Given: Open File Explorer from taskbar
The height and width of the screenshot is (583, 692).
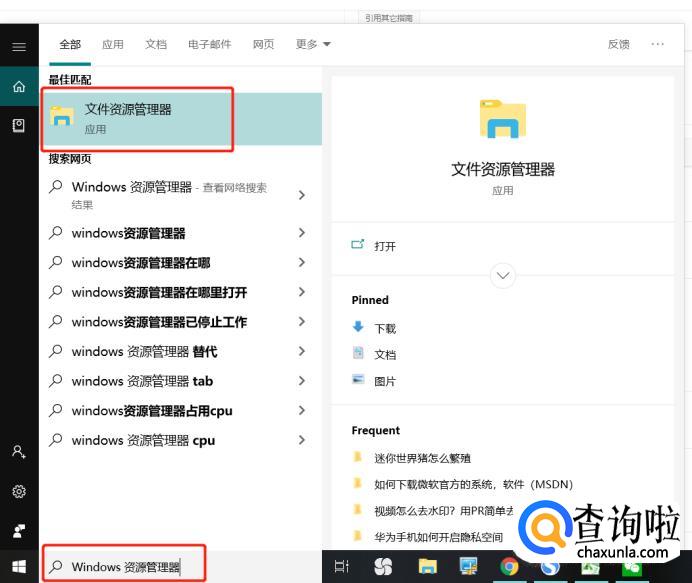Looking at the screenshot, I should [x=427, y=566].
